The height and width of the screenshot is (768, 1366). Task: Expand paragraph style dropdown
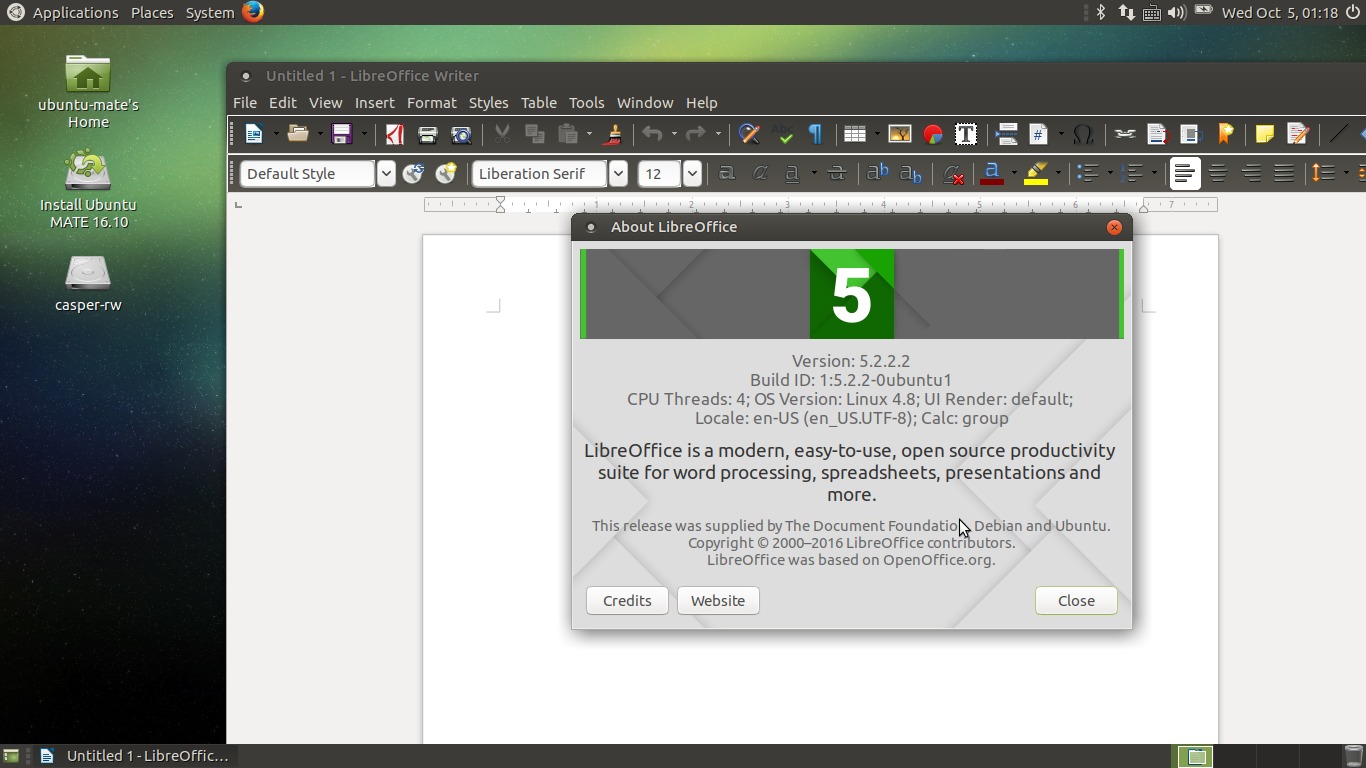[x=386, y=173]
